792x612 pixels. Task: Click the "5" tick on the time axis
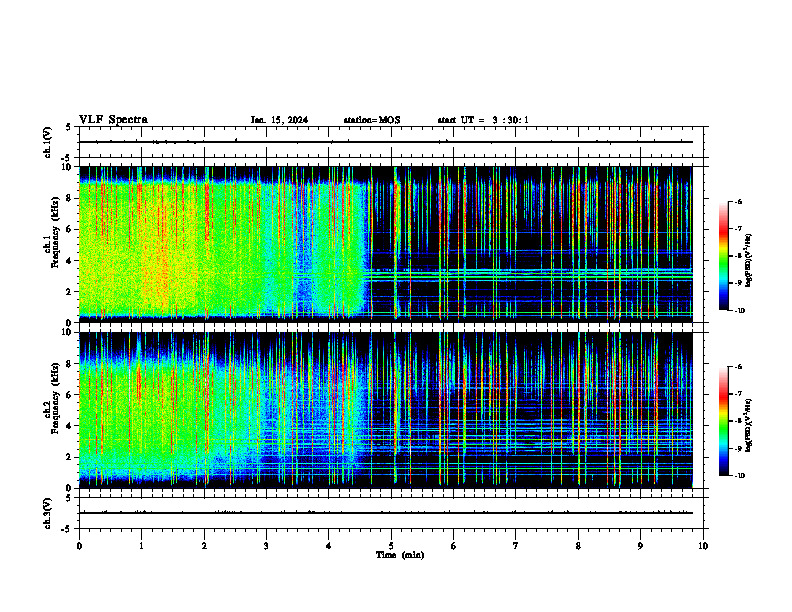tap(391, 546)
